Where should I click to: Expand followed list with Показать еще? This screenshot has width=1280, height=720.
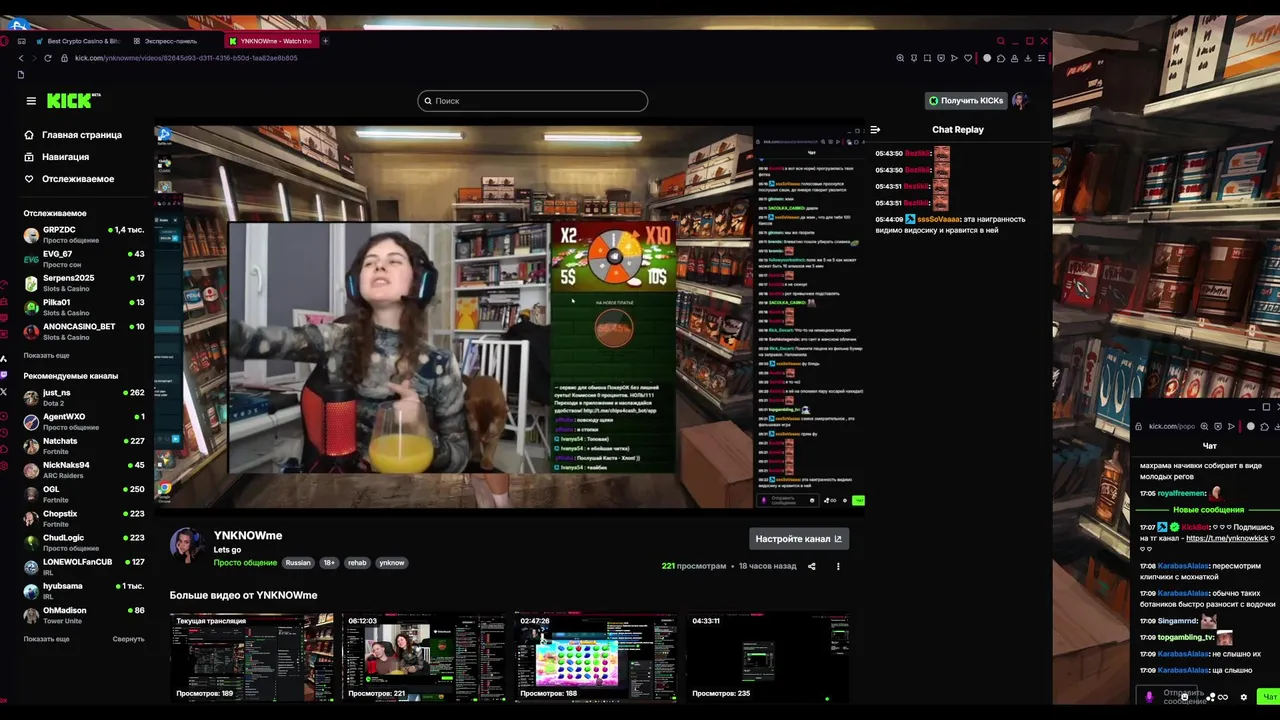46,355
